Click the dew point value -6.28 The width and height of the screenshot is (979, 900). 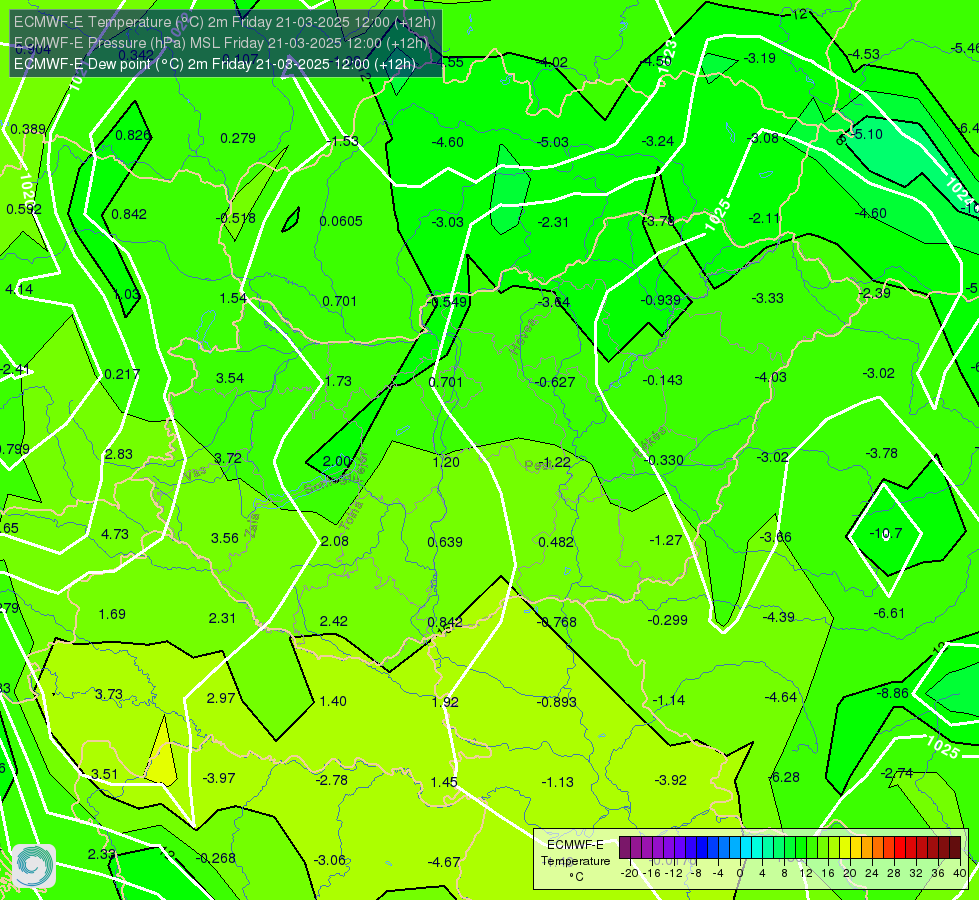(x=784, y=777)
